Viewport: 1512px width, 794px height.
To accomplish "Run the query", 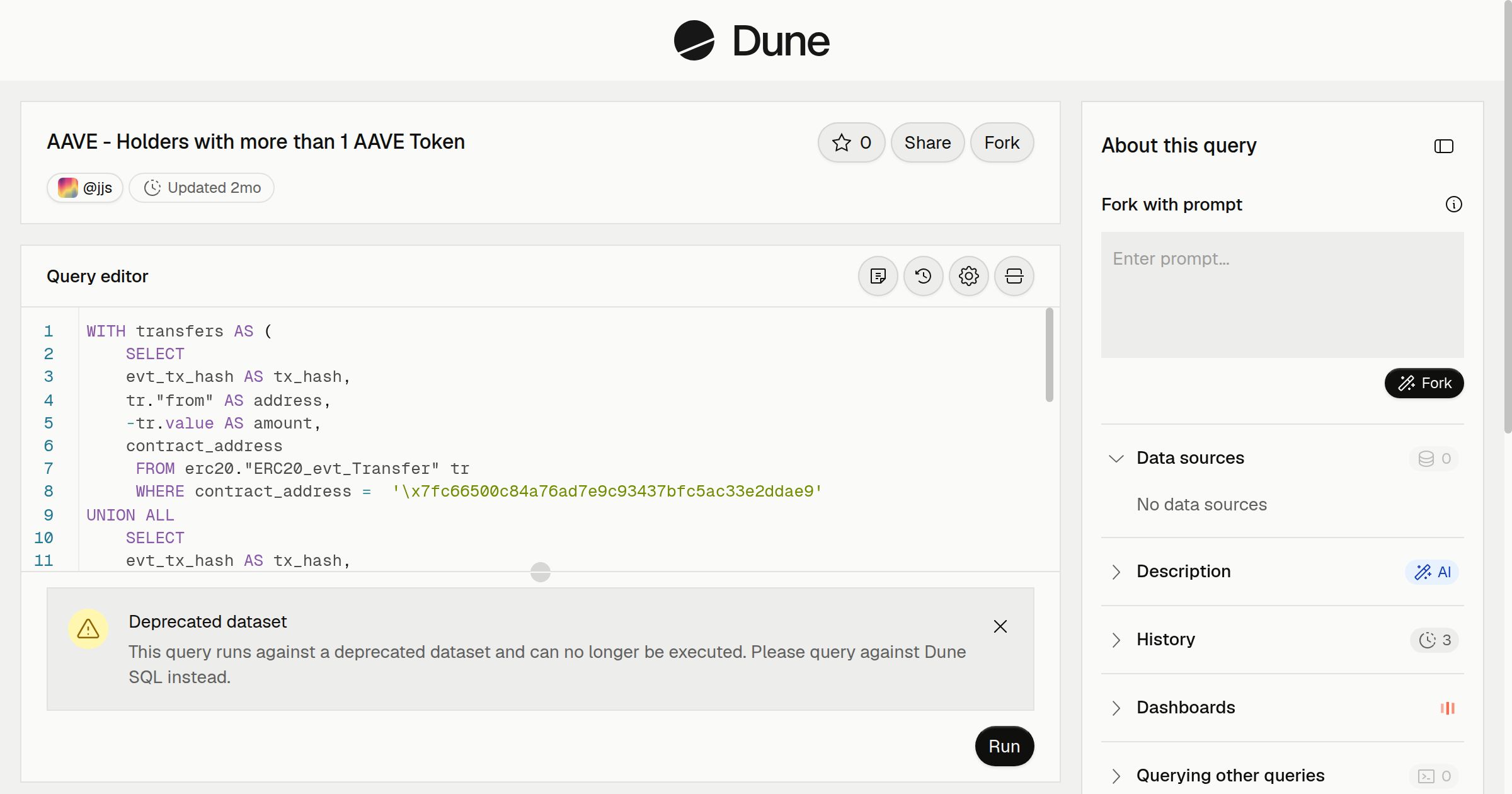I will point(1004,746).
